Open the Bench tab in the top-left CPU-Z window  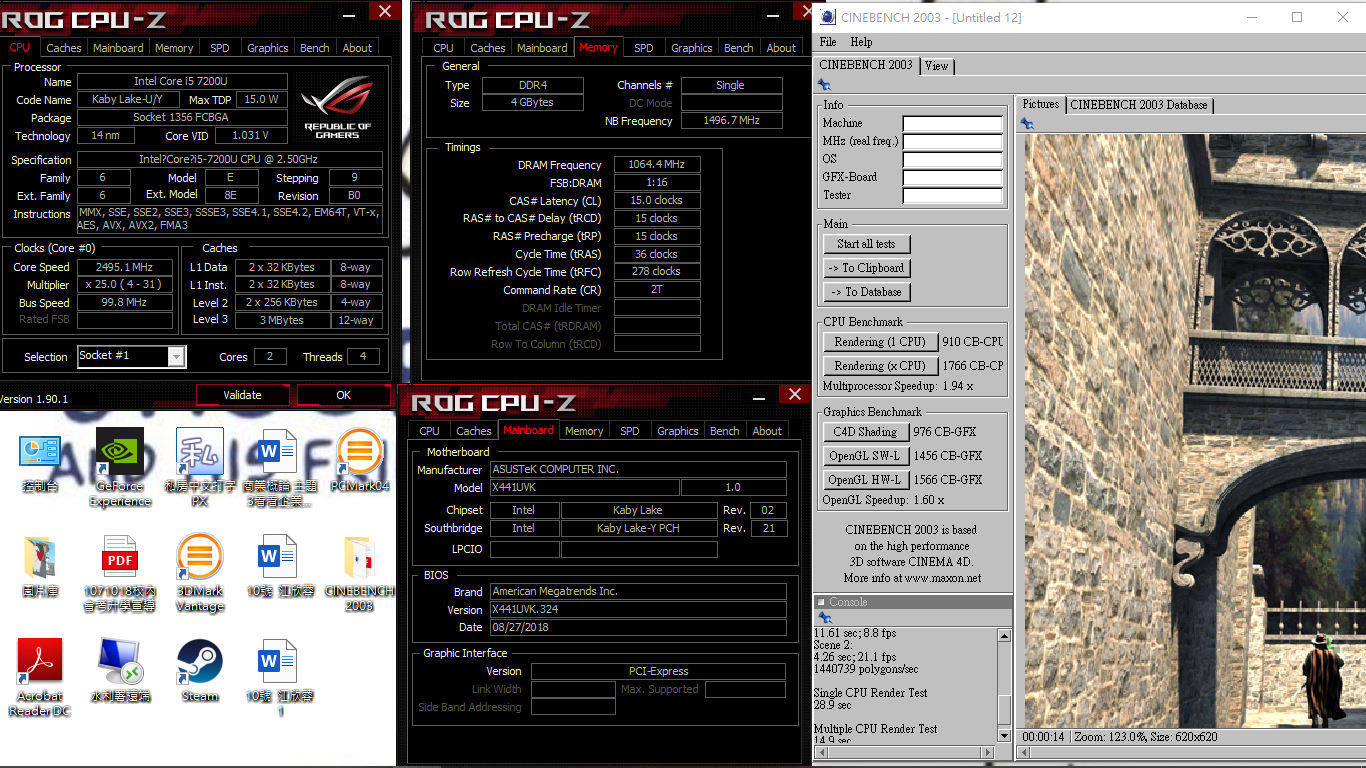coord(315,48)
